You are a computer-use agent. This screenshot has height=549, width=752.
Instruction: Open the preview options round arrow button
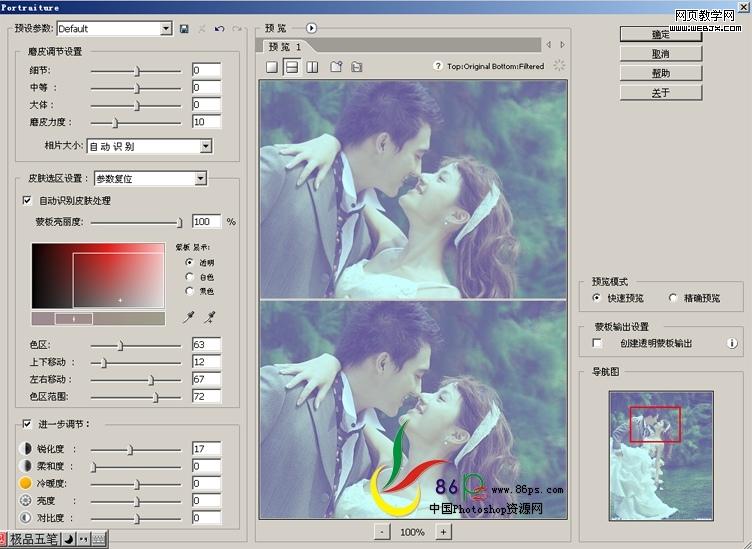[311, 28]
